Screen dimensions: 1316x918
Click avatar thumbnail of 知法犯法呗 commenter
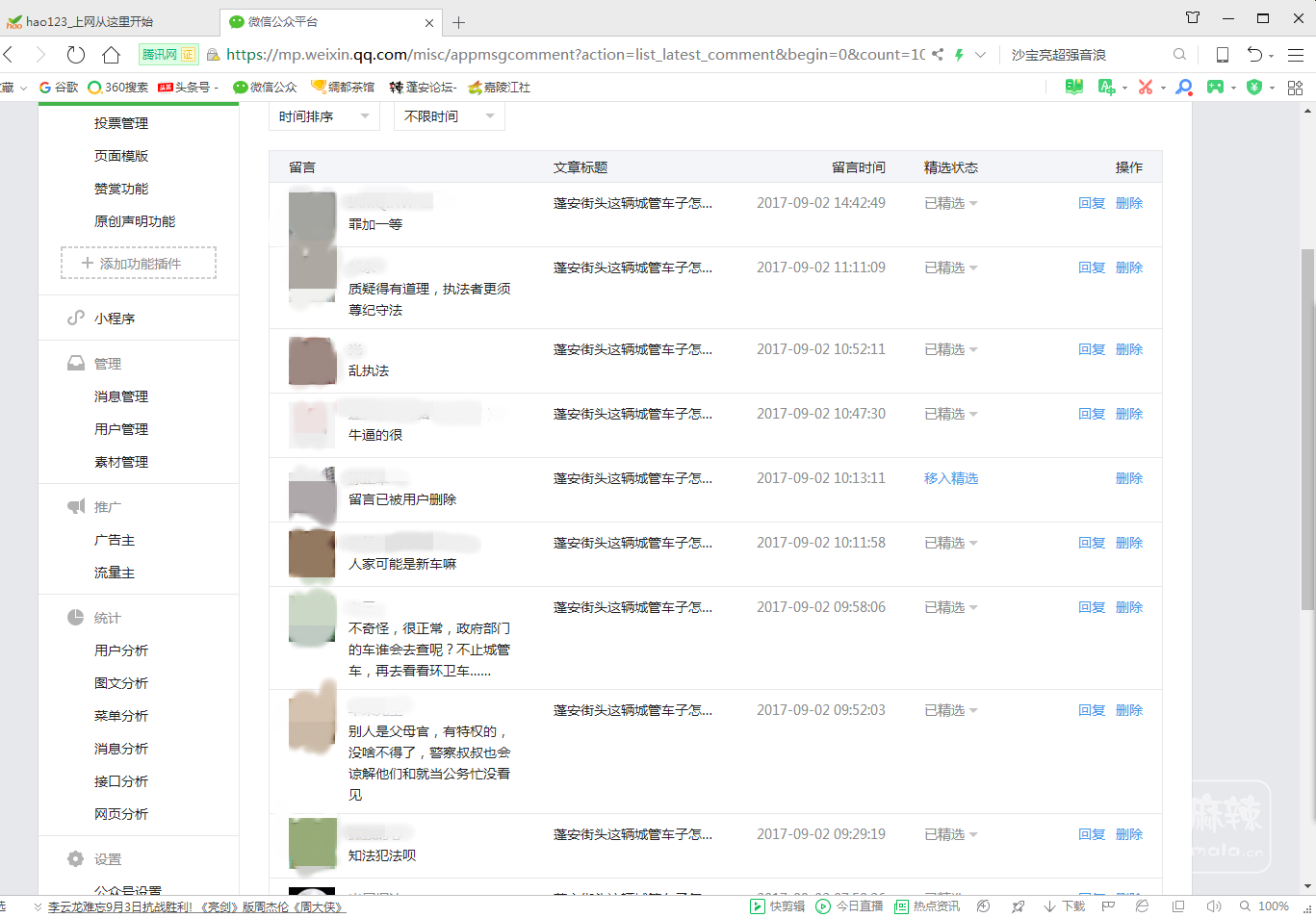313,843
